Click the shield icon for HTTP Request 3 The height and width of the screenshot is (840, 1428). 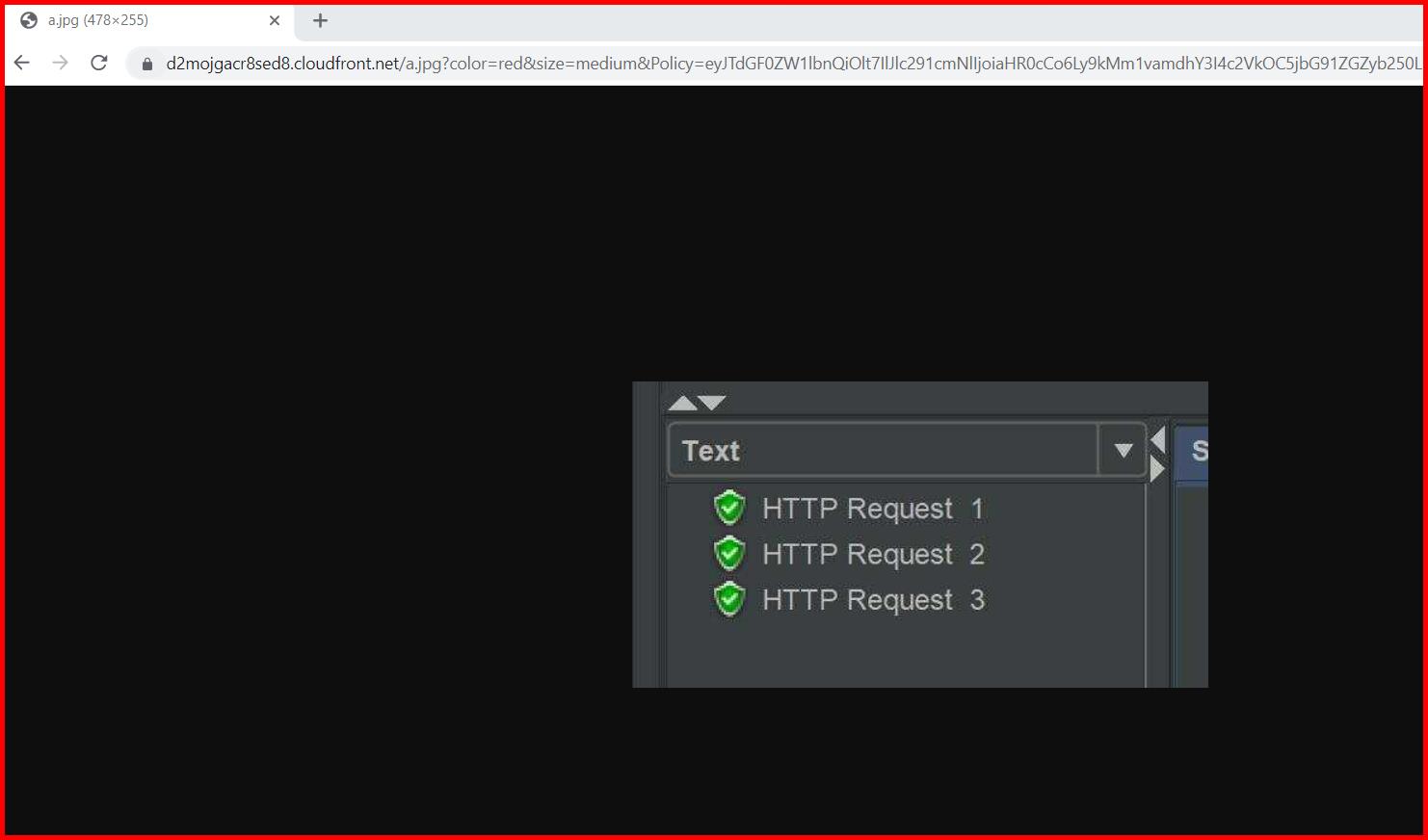click(x=729, y=599)
